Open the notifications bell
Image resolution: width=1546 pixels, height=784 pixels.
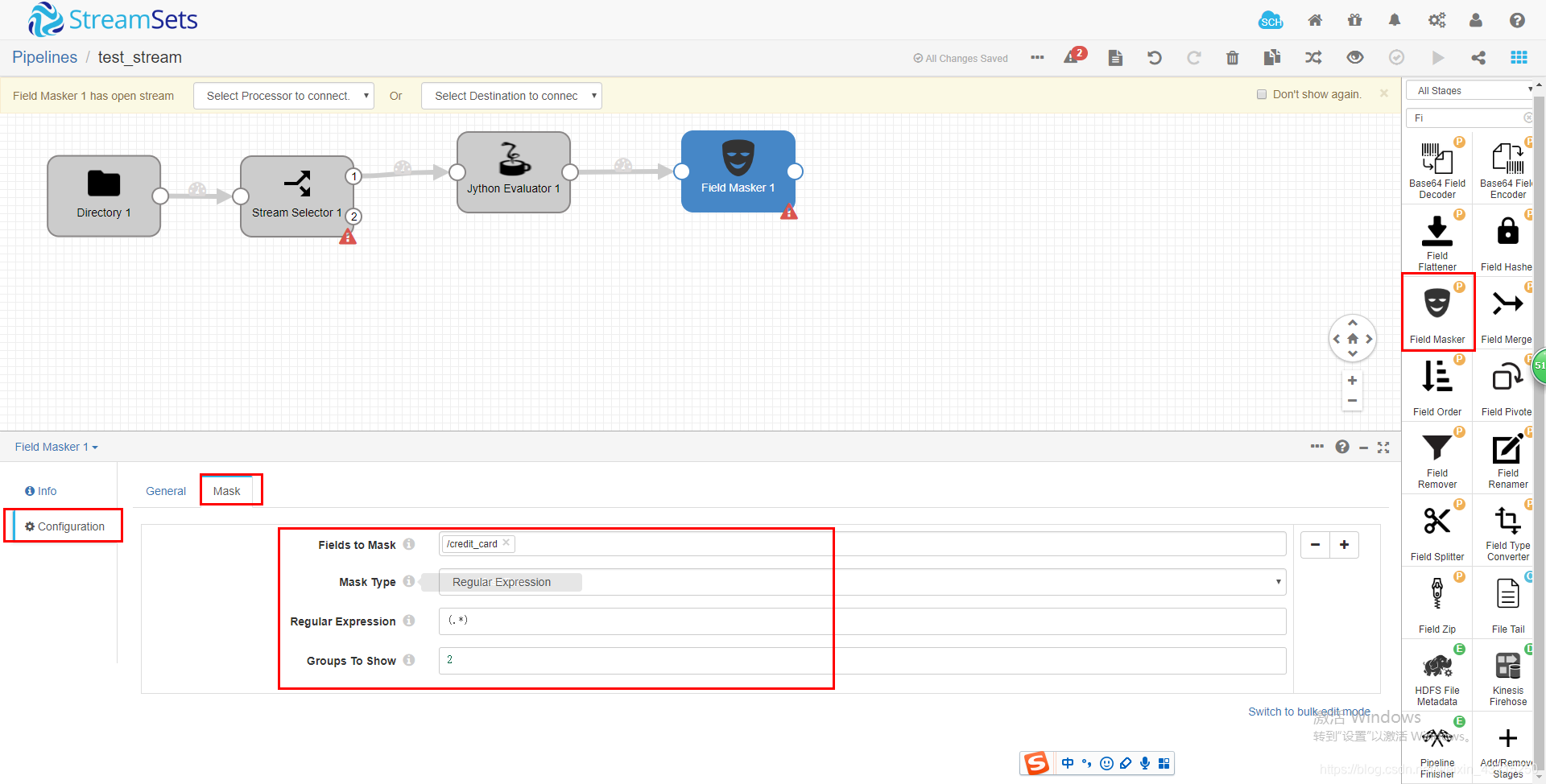pyautogui.click(x=1395, y=20)
